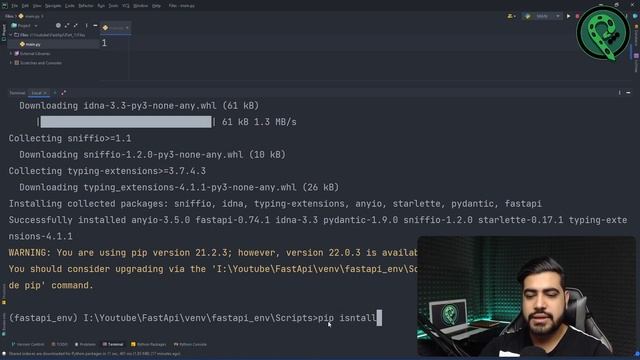This screenshot has width=640, height=360.
Task: Open the Help menu
Action: (x=156, y=6)
